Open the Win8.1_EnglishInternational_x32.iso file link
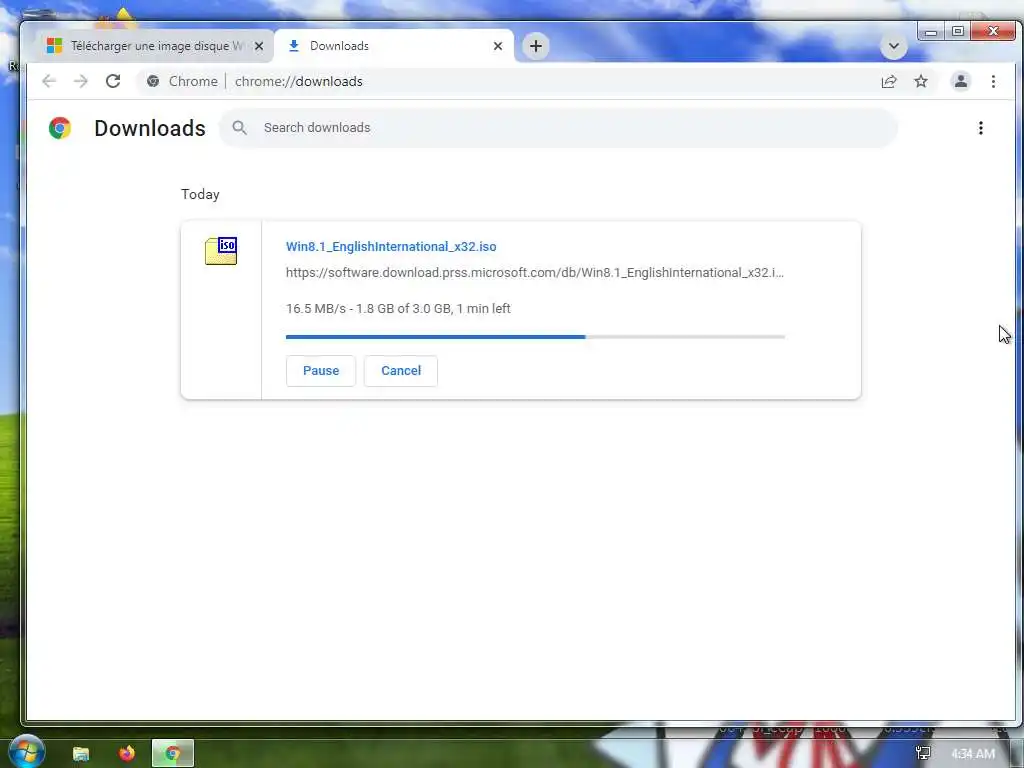 coord(391,247)
